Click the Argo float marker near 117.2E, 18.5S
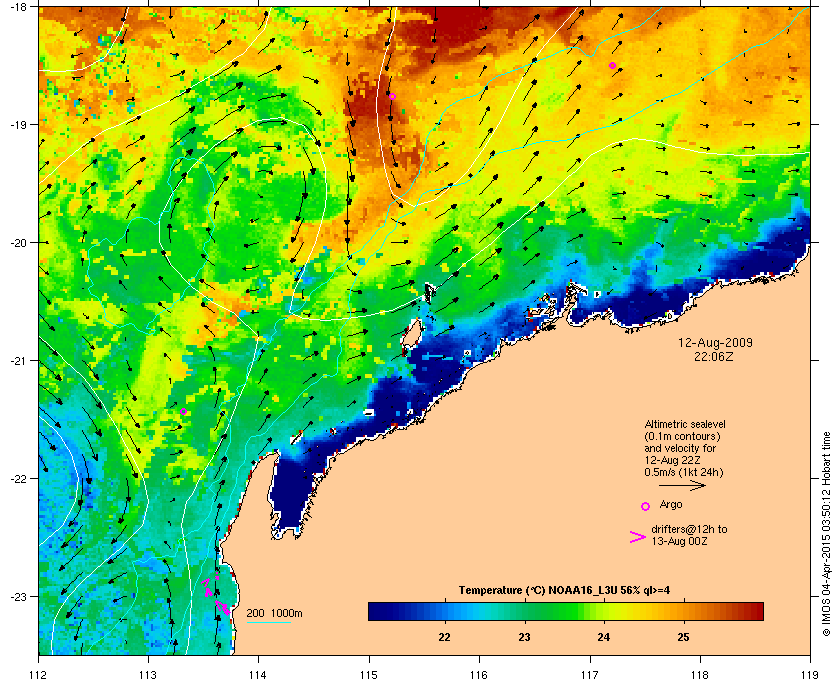 pos(612,65)
